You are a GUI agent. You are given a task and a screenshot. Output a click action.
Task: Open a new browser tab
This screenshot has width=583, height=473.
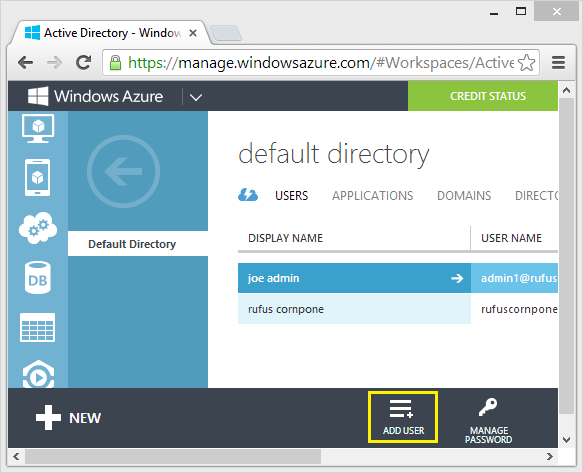pos(226,33)
